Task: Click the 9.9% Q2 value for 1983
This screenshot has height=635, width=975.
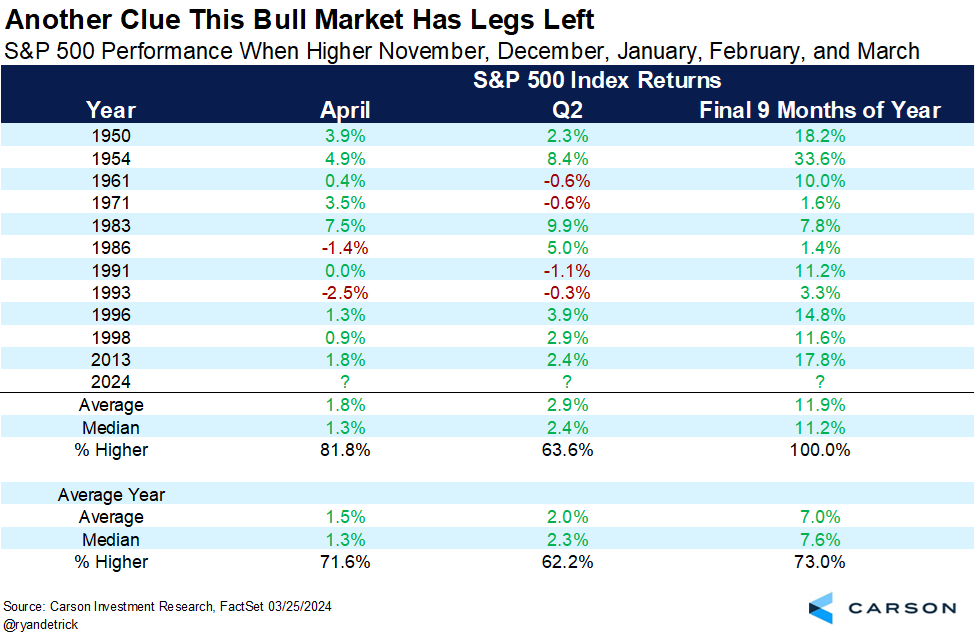Action: coord(567,226)
